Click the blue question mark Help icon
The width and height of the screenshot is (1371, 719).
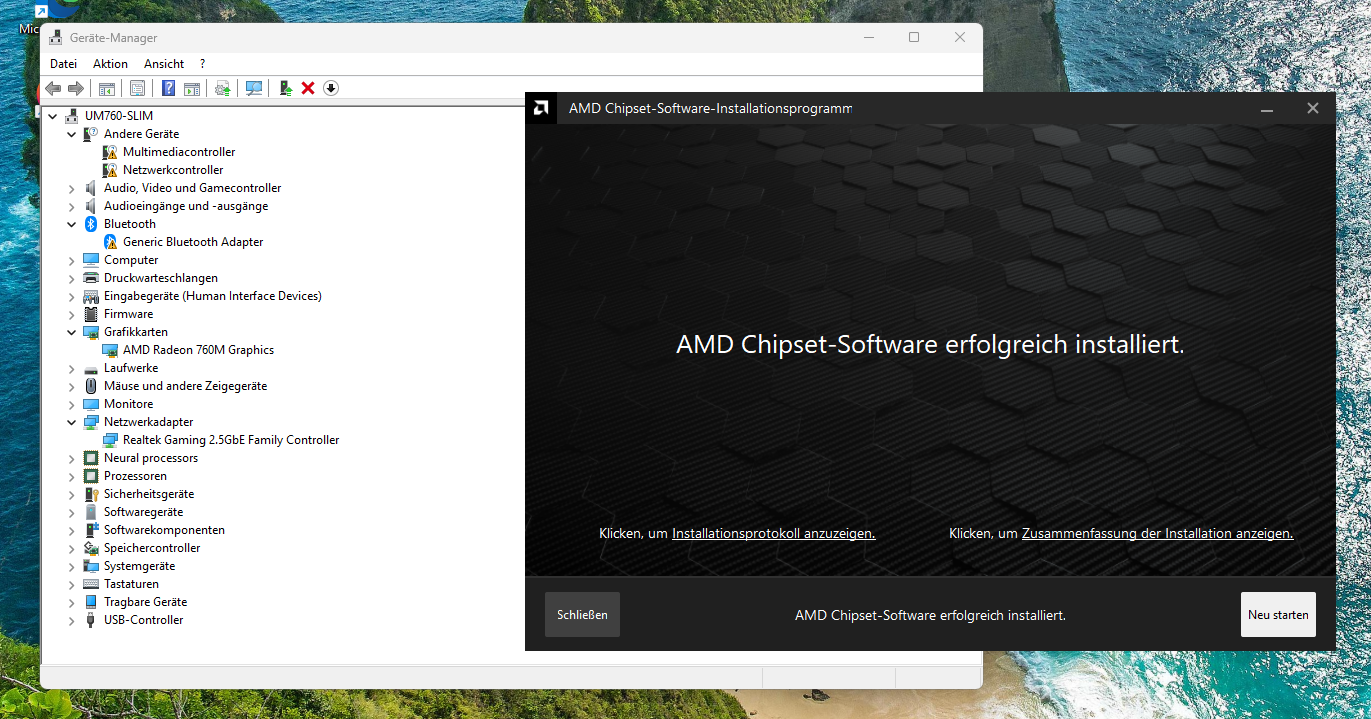169,88
